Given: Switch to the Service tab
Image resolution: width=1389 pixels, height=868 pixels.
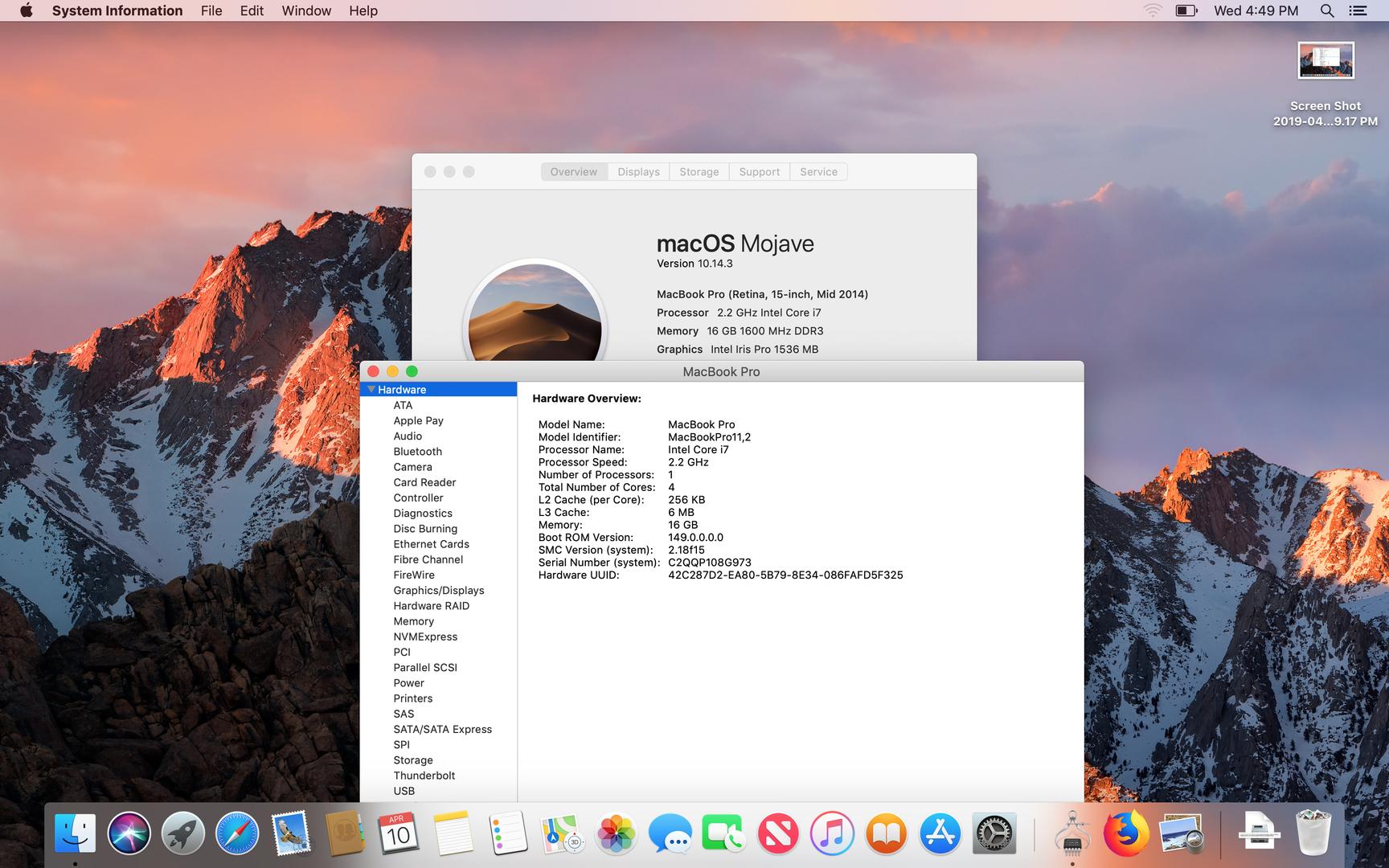Looking at the screenshot, I should pos(818,171).
